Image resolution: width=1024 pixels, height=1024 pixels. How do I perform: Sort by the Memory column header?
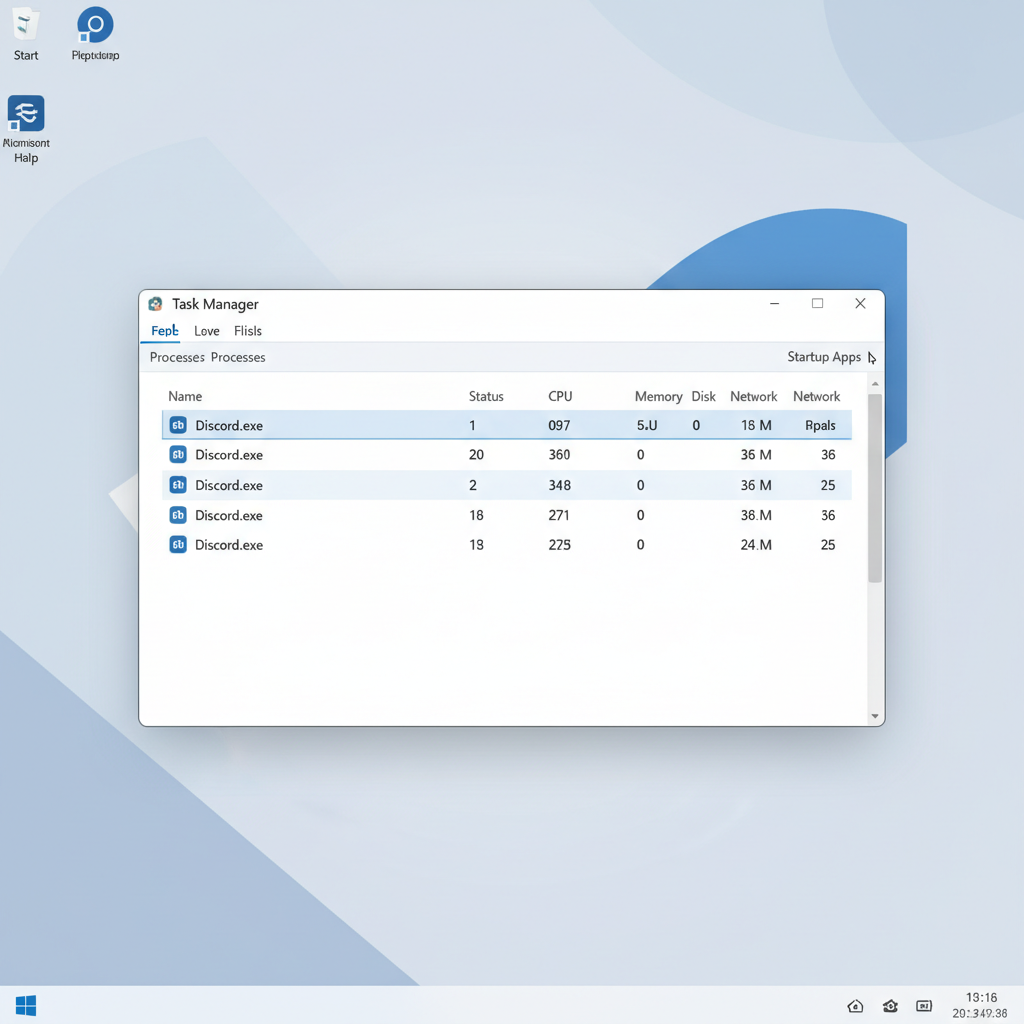658,396
